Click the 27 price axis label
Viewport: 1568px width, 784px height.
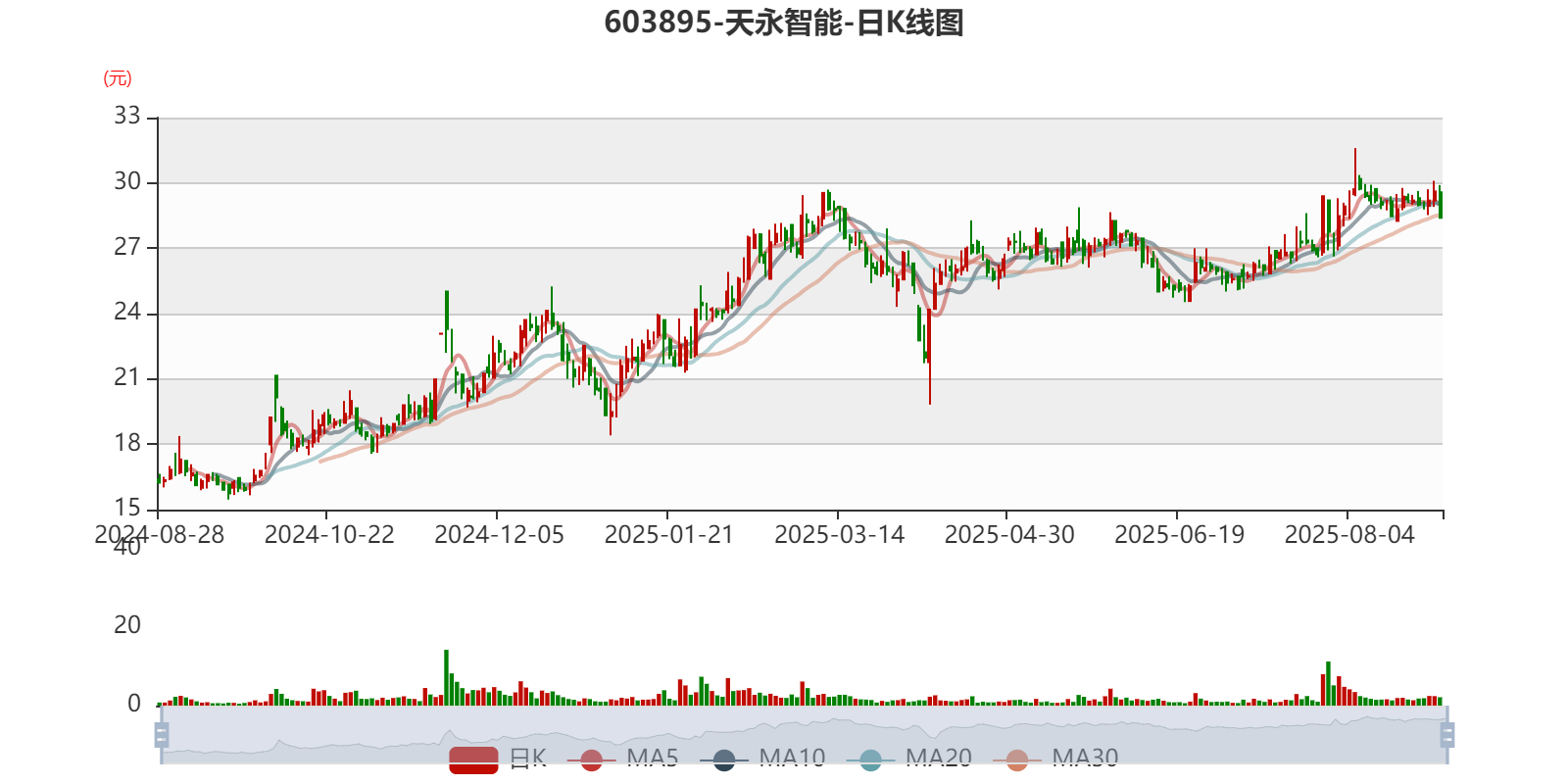pyautogui.click(x=127, y=246)
